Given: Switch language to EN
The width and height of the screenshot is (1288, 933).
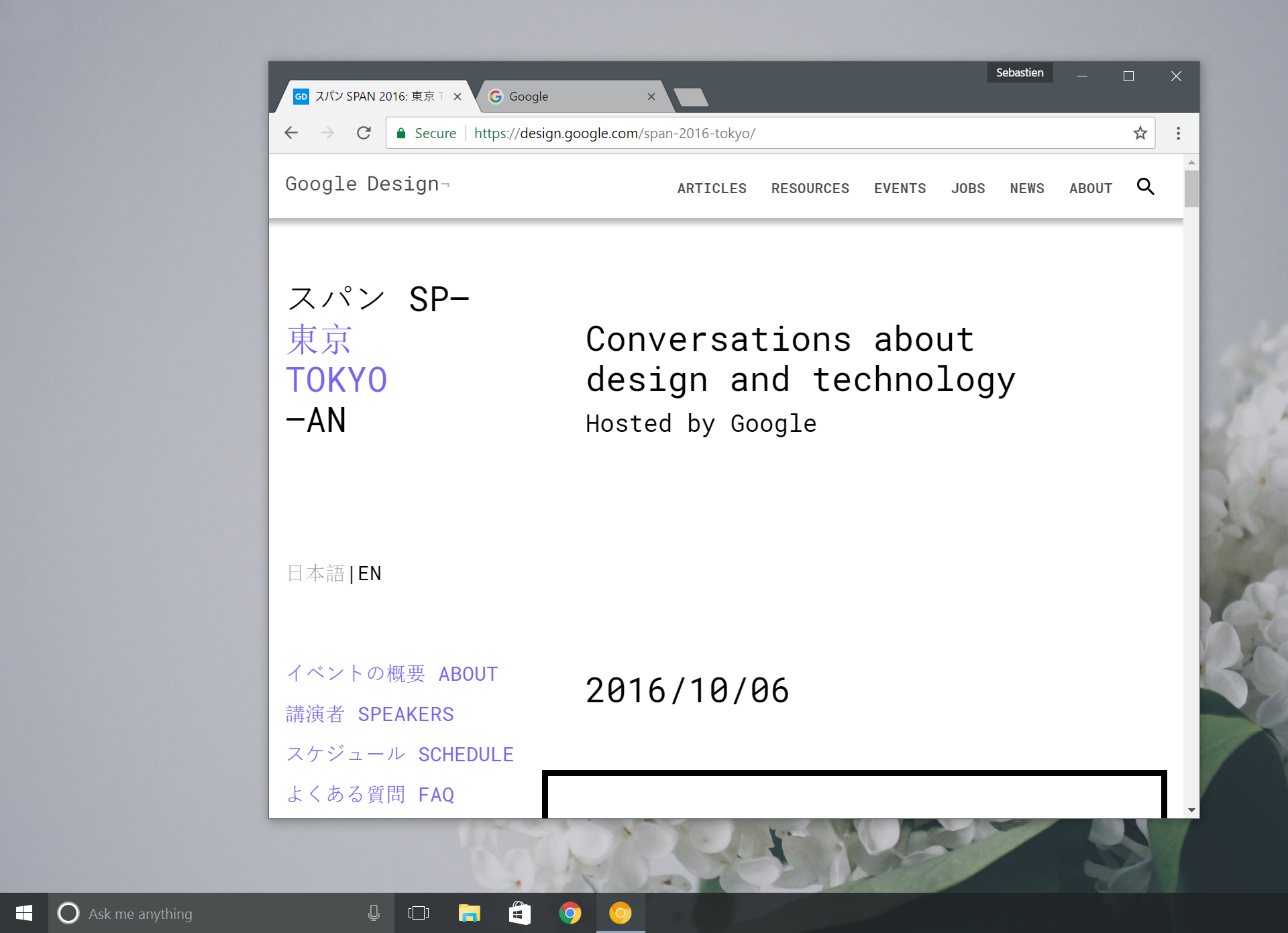Looking at the screenshot, I should coord(370,573).
